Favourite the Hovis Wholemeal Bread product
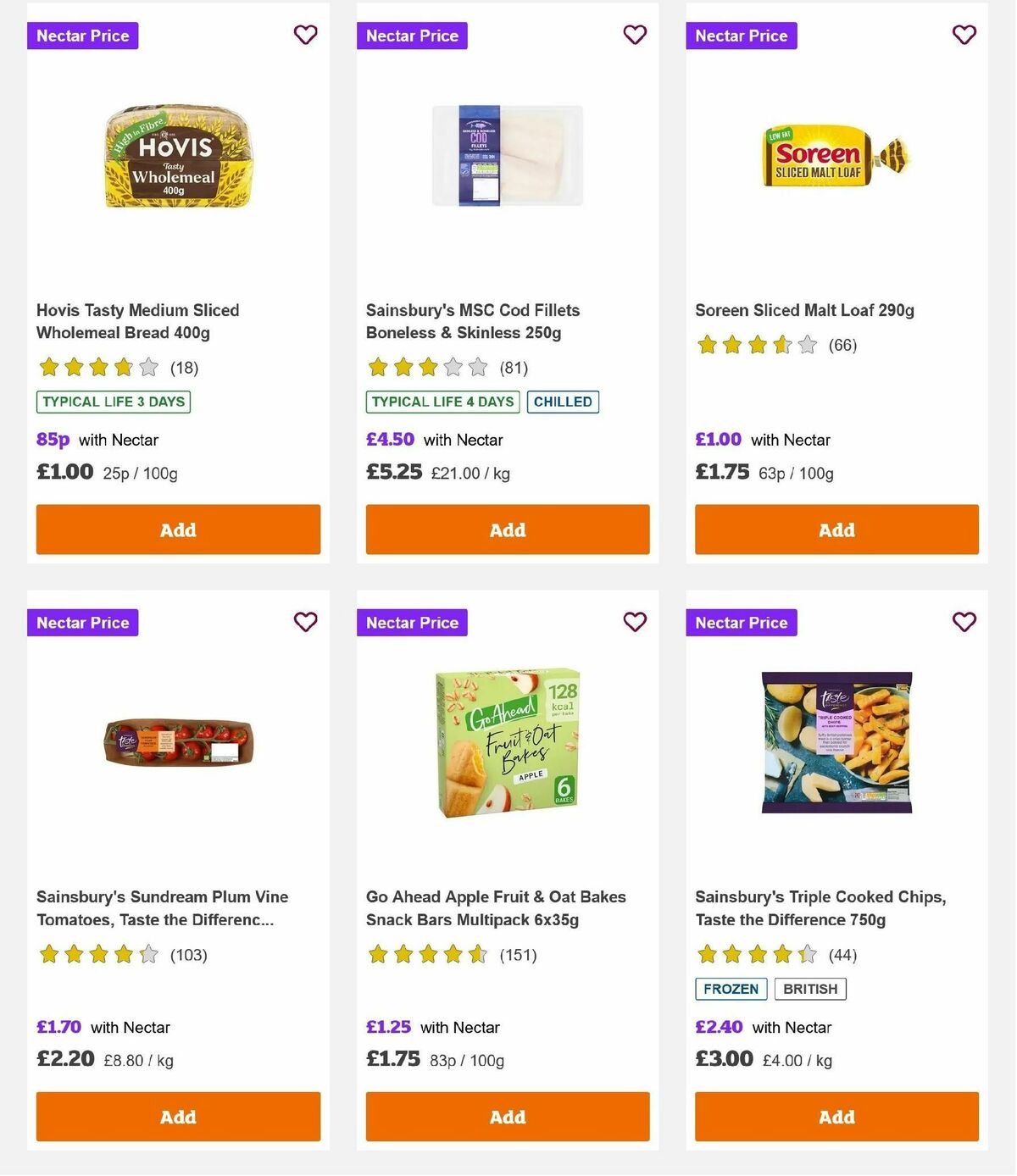 point(305,36)
